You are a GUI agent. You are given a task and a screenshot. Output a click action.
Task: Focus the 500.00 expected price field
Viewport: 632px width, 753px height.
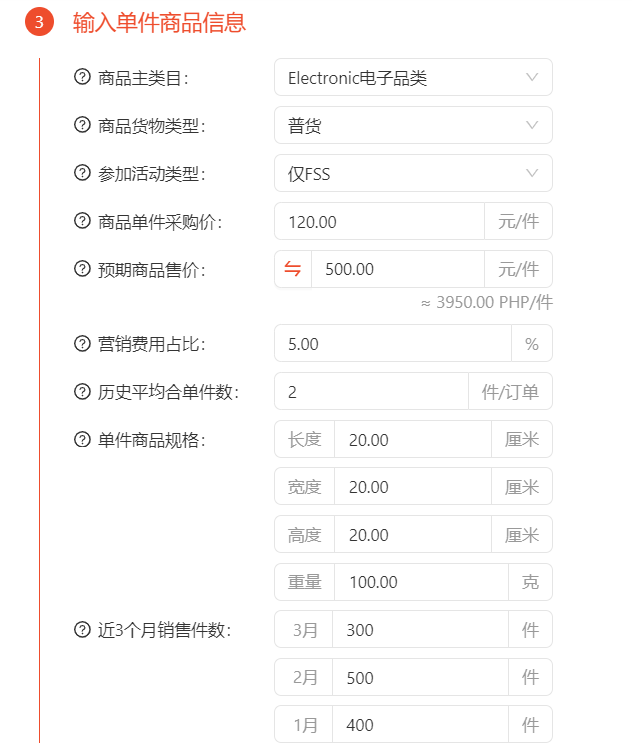coord(398,269)
